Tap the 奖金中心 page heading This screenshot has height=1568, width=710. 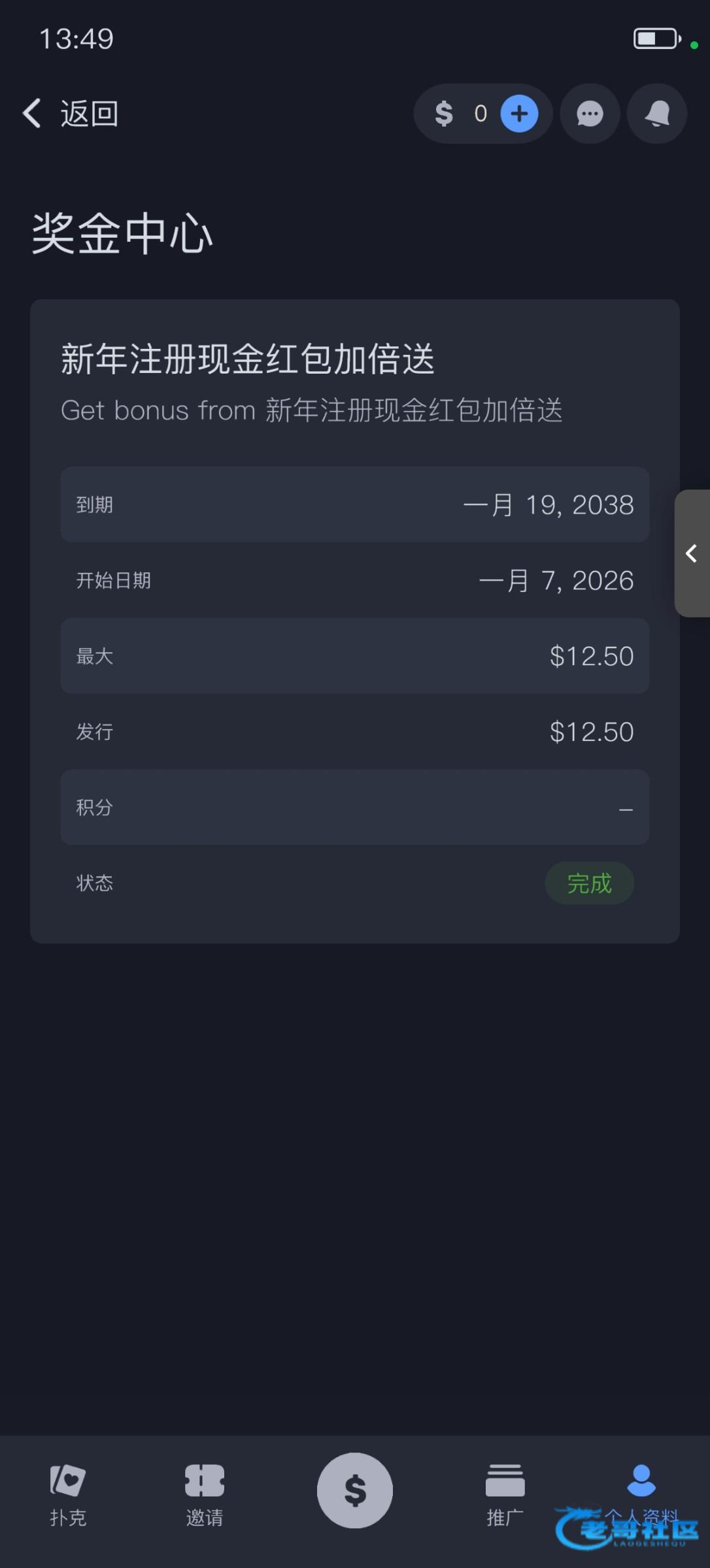click(122, 234)
